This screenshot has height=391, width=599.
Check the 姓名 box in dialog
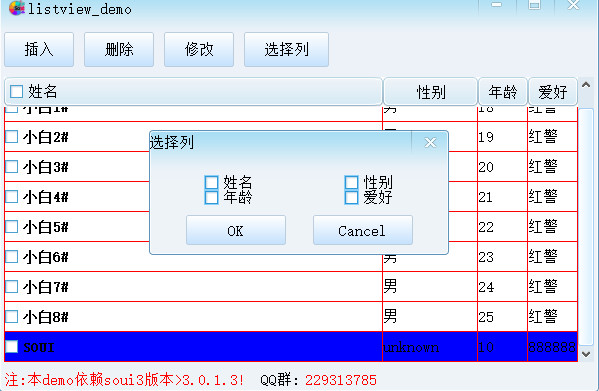pos(211,183)
